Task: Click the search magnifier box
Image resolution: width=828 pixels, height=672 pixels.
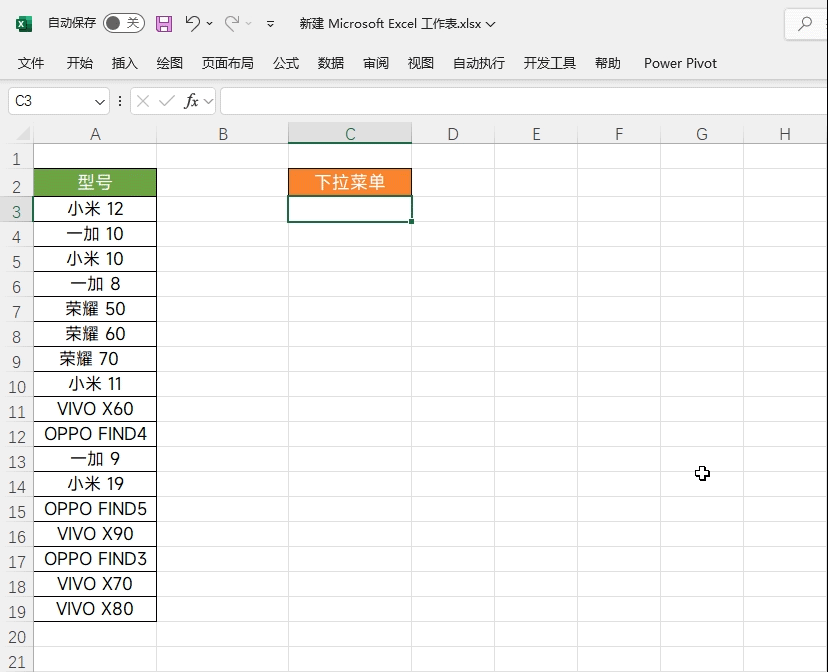Action: (806, 24)
